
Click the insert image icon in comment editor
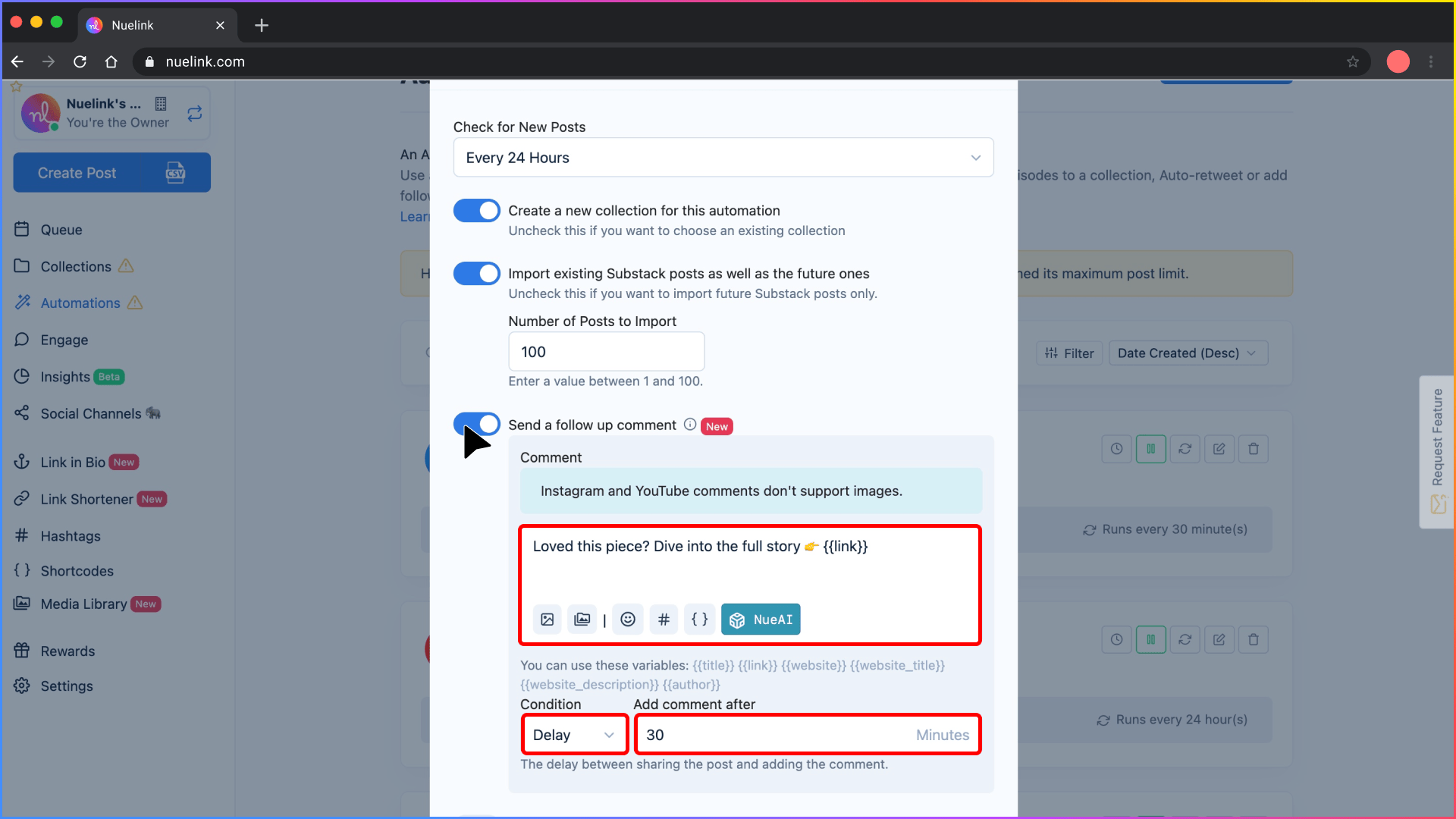[547, 620]
